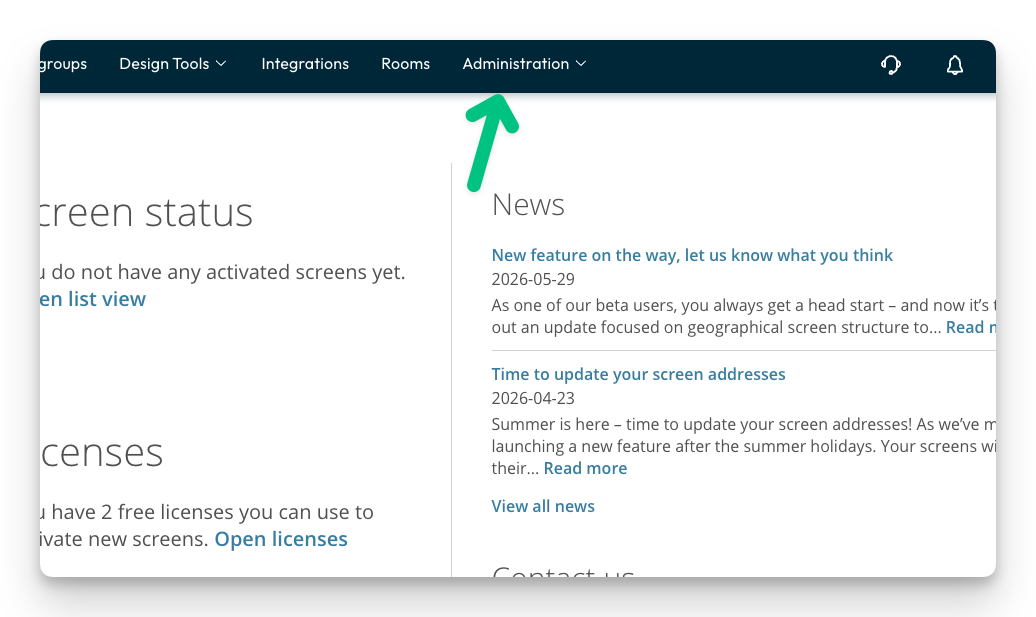This screenshot has width=1036, height=617.
Task: Go to the Rooms page
Action: 406,64
